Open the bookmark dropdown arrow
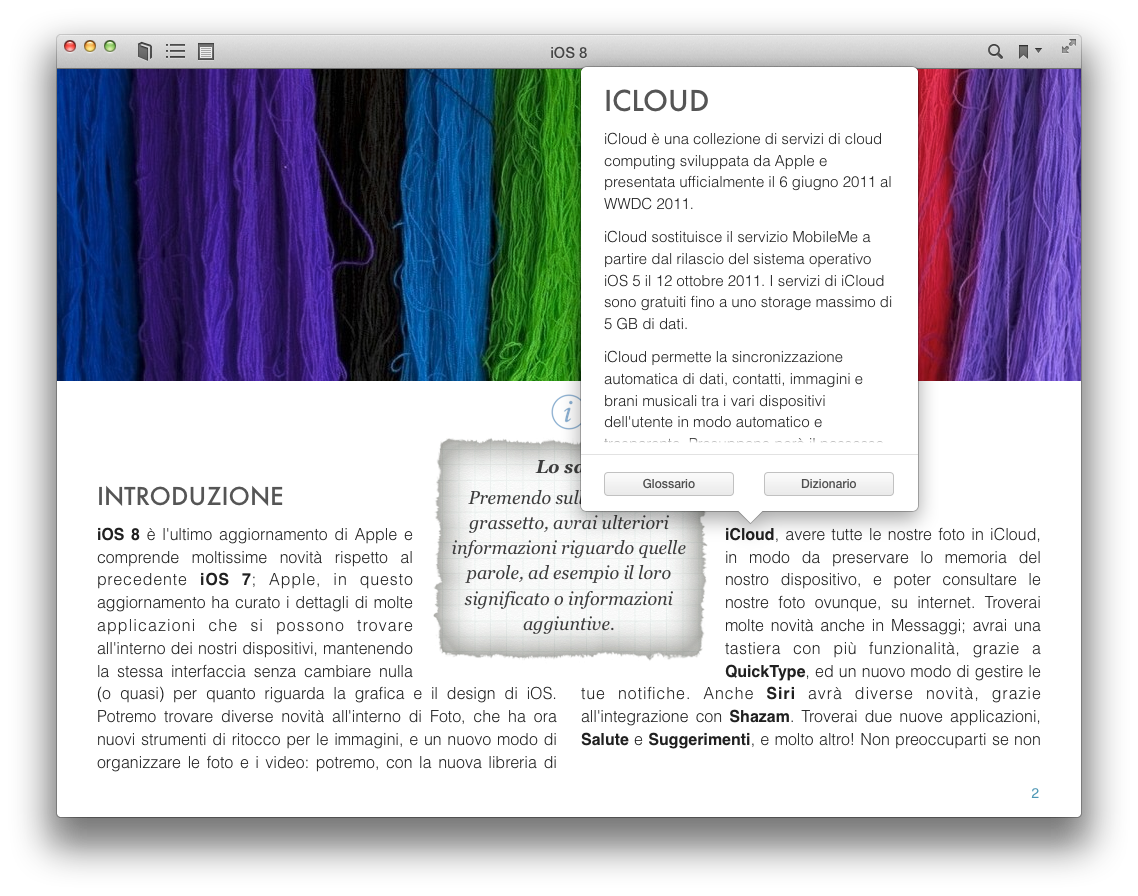The height and width of the screenshot is (896, 1138). tap(1039, 50)
